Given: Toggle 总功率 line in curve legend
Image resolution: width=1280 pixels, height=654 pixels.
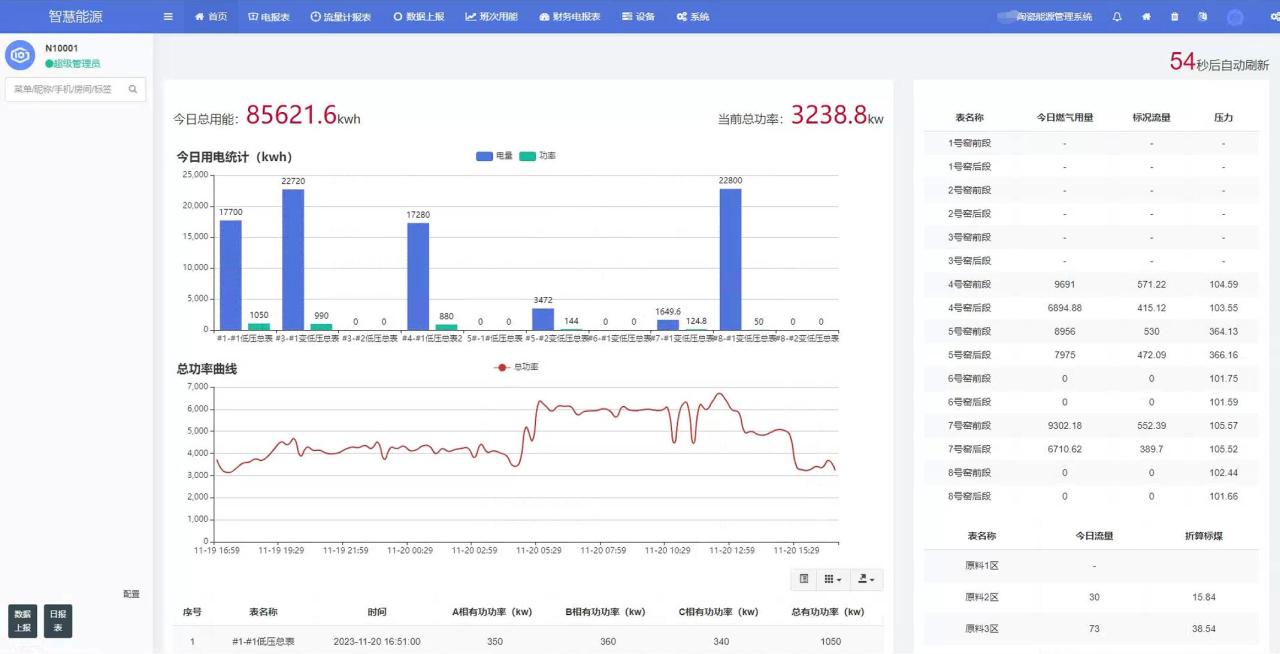Looking at the screenshot, I should click(517, 368).
